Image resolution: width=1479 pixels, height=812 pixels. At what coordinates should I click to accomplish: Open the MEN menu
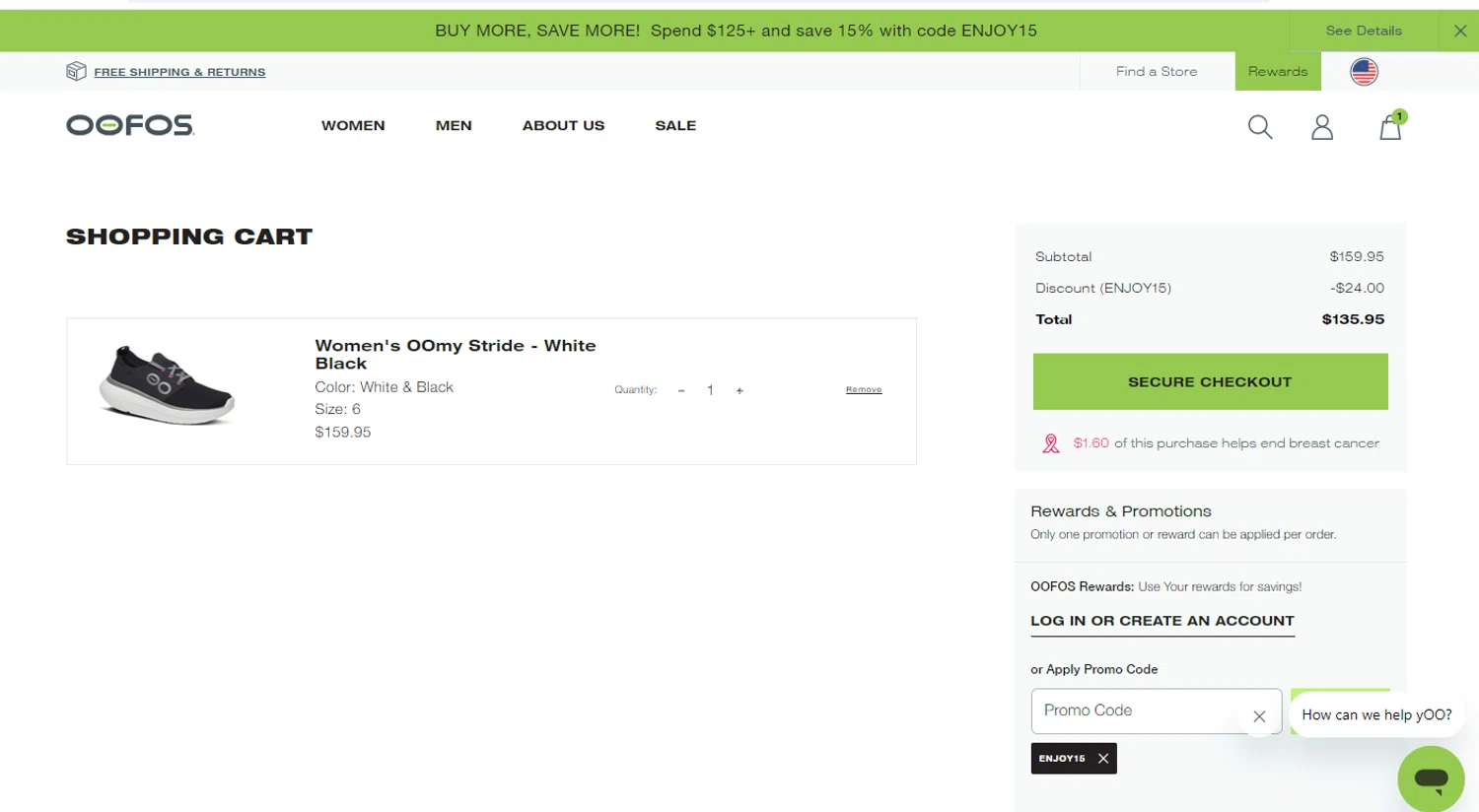click(x=454, y=125)
